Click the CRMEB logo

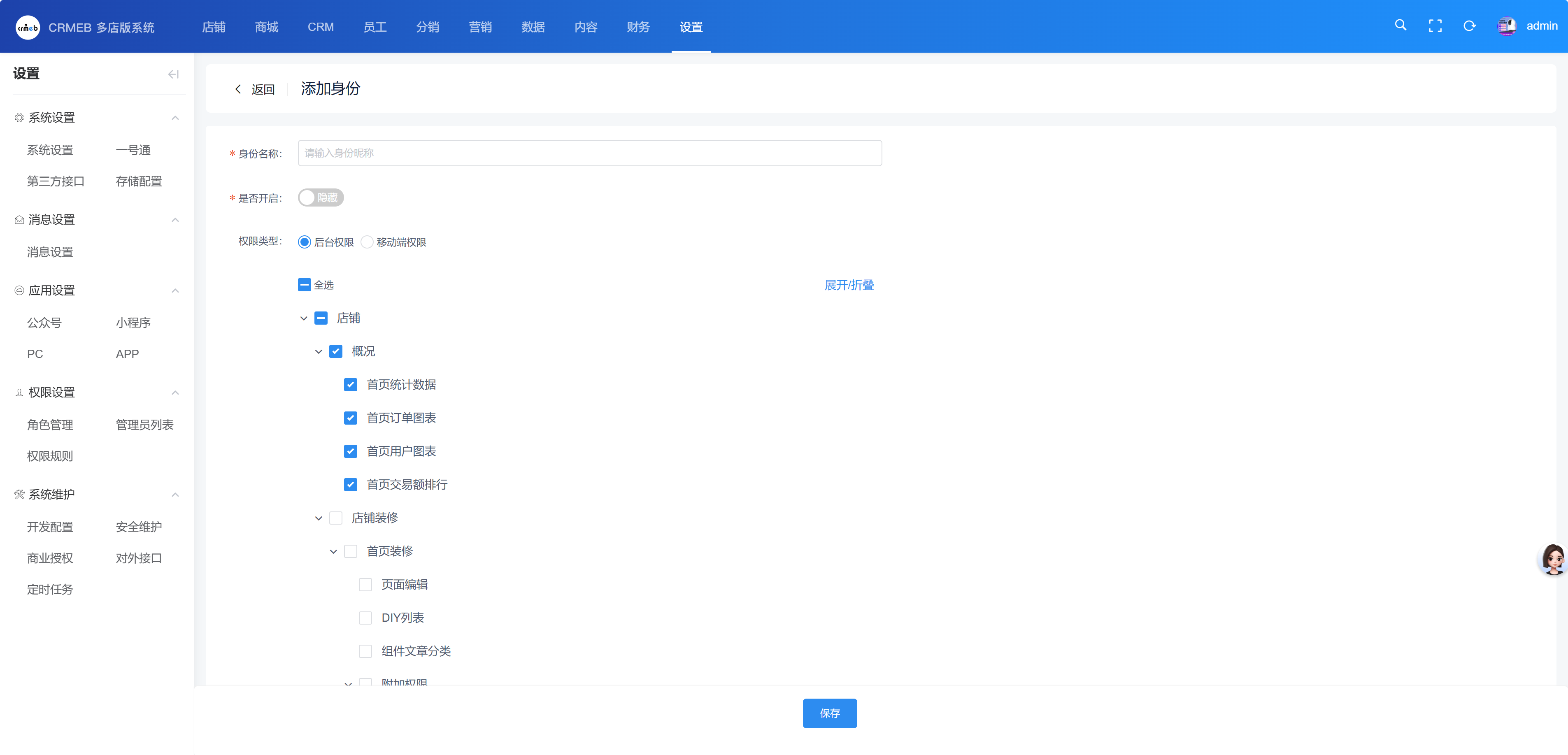(28, 28)
